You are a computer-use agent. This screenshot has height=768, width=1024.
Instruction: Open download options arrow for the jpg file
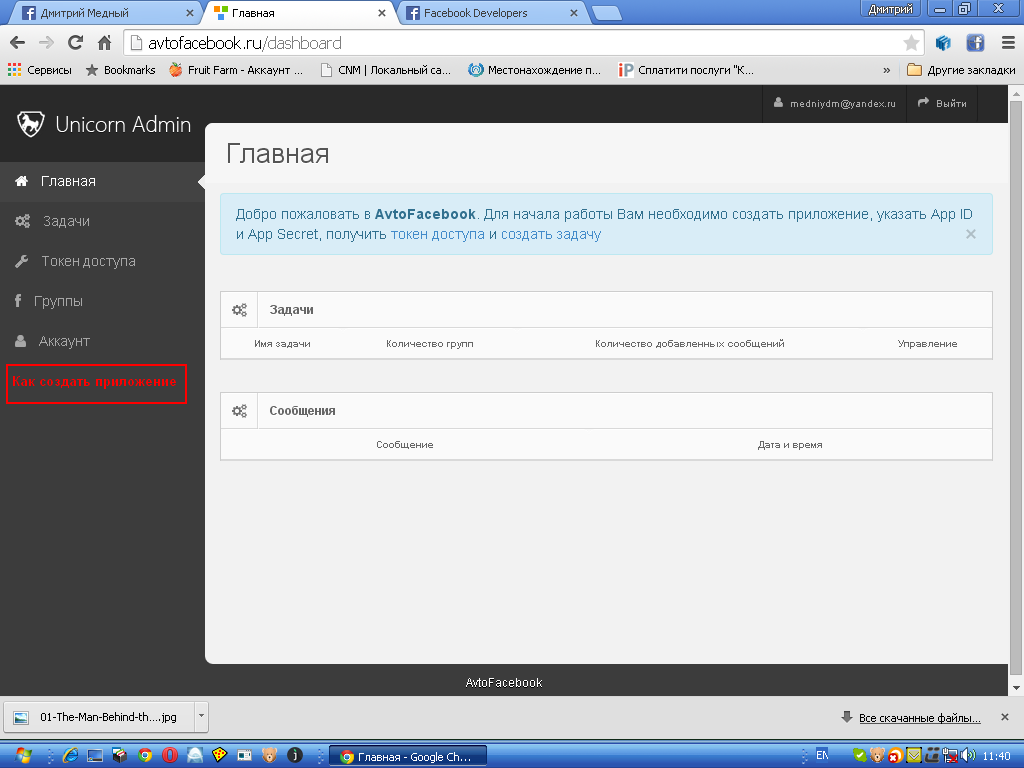(201, 716)
